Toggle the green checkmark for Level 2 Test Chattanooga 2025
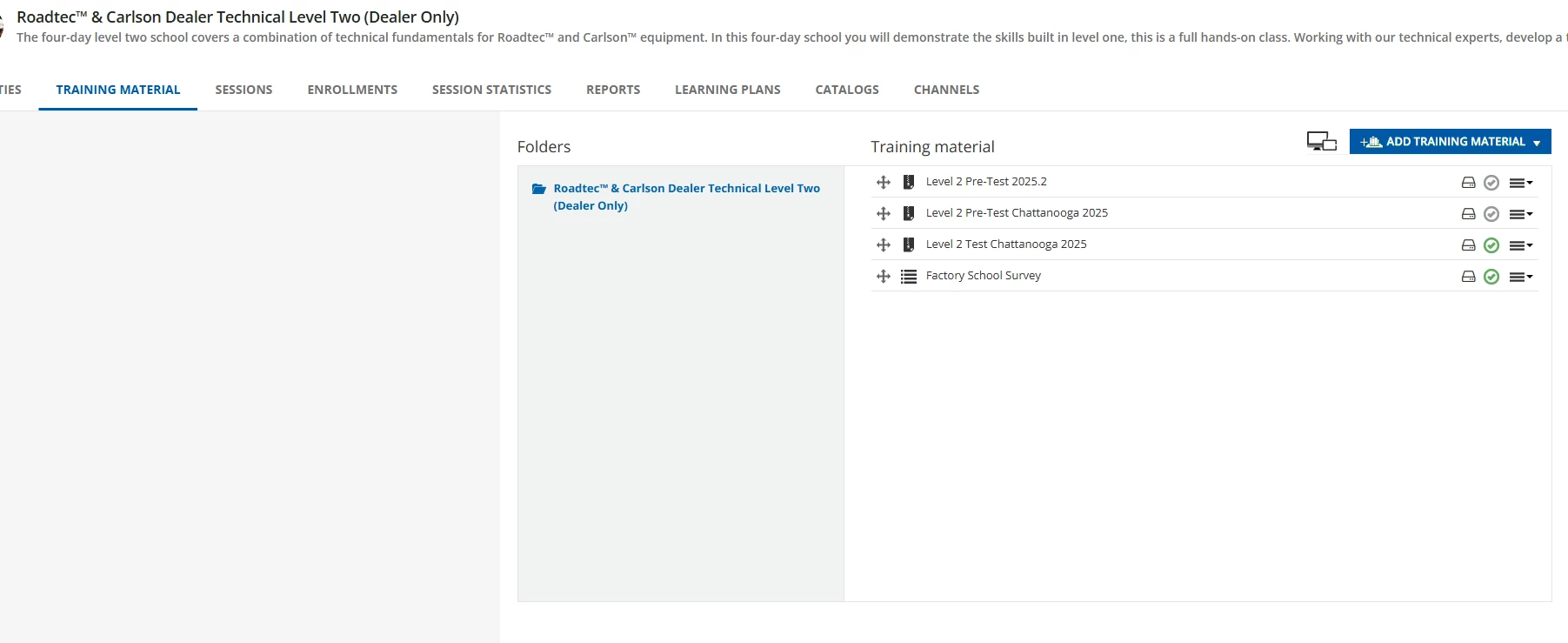 [x=1491, y=245]
